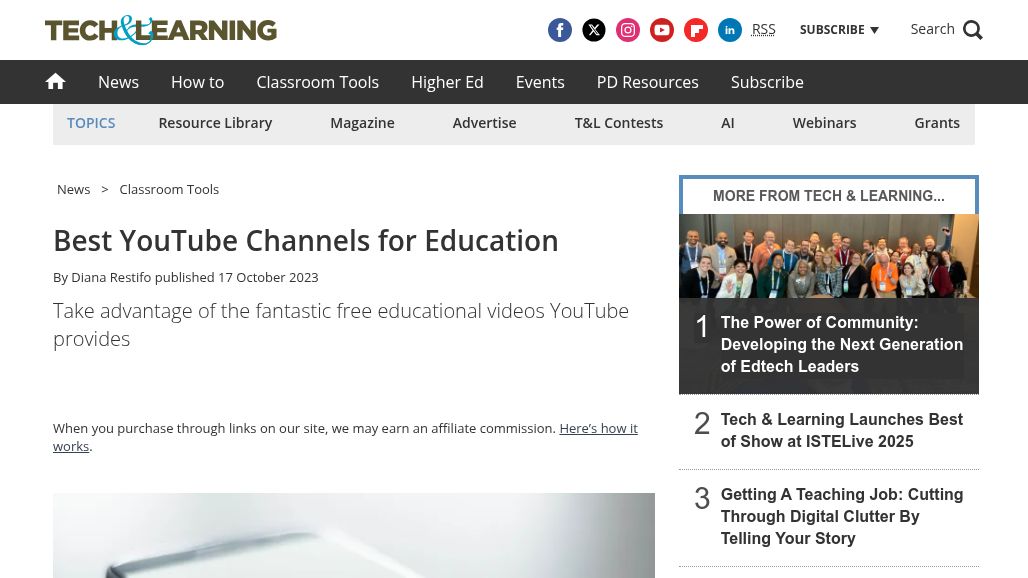Open the YouTube channel icon
The image size is (1028, 578).
pos(662,30)
